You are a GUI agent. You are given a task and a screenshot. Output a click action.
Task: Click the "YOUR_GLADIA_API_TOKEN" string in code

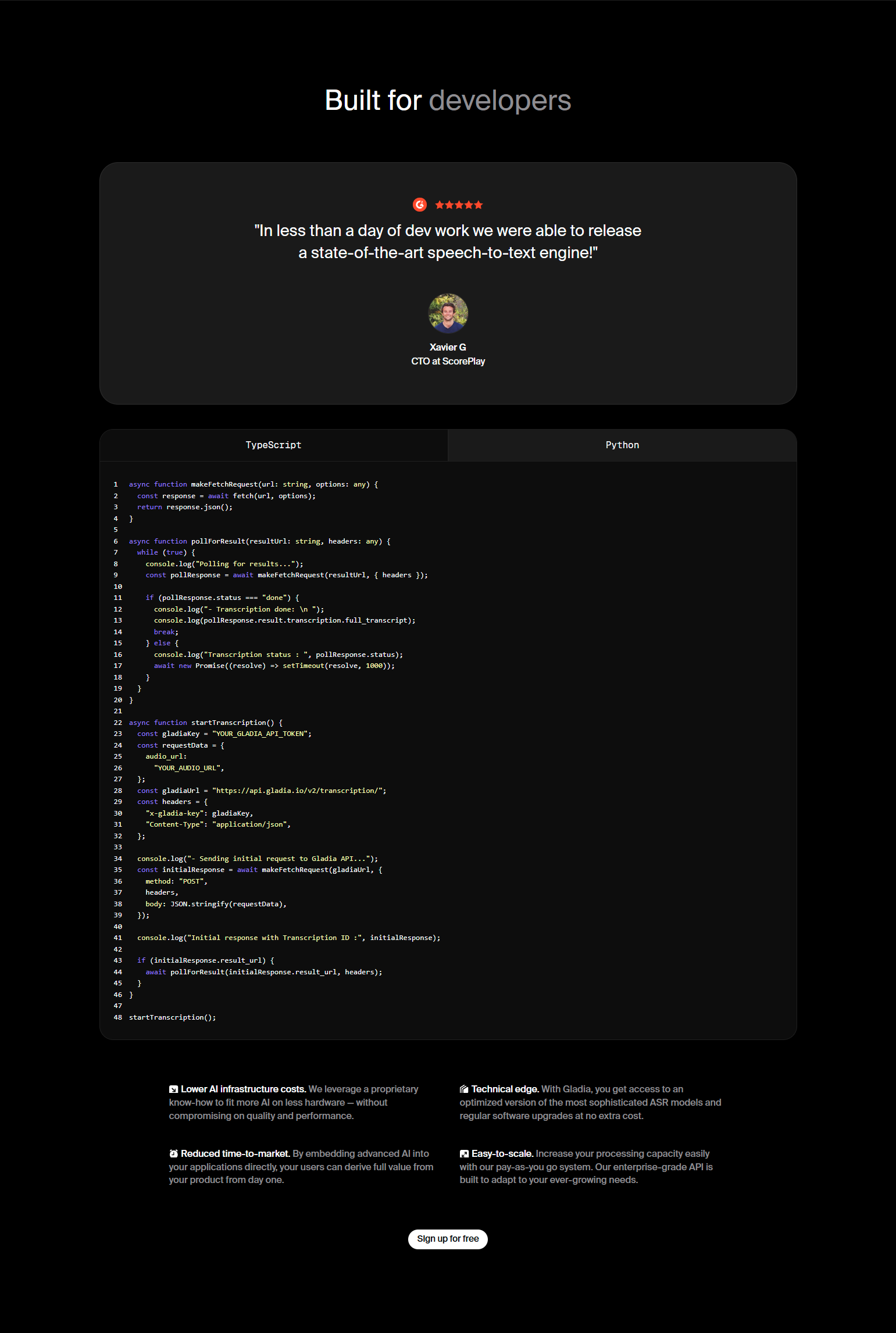260,734
